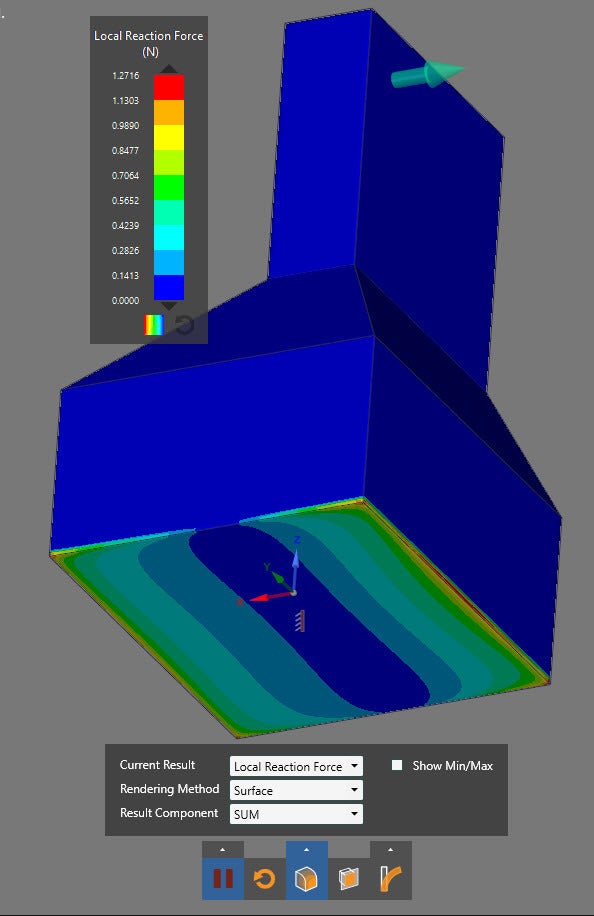This screenshot has width=594, height=916.
Task: Click the legend lower limit triangle
Action: pyautogui.click(x=169, y=306)
